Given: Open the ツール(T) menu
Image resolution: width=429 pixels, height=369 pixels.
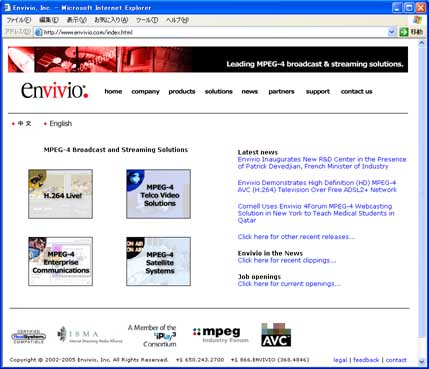Looking at the screenshot, I should (147, 20).
